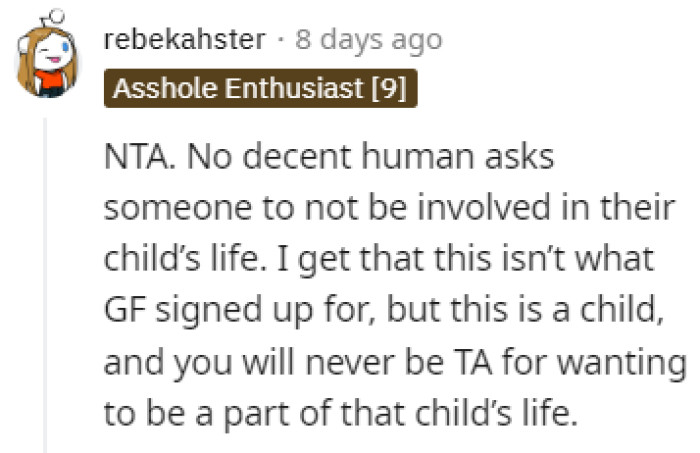
Task: Open the rebekahster user profile link
Action: point(184,41)
